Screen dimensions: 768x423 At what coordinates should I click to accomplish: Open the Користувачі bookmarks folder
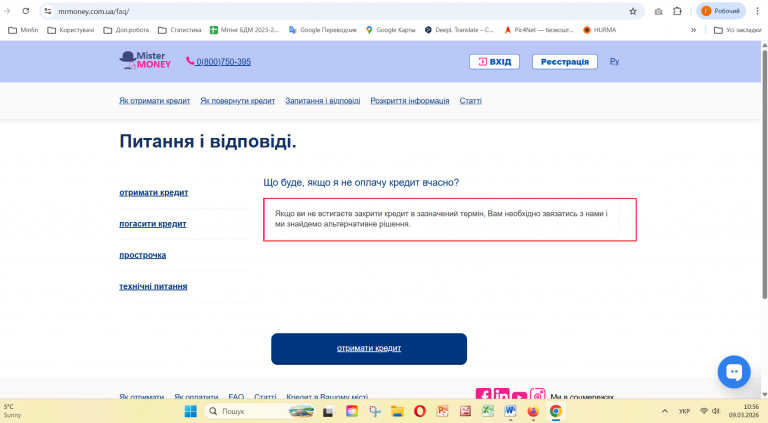(x=71, y=30)
